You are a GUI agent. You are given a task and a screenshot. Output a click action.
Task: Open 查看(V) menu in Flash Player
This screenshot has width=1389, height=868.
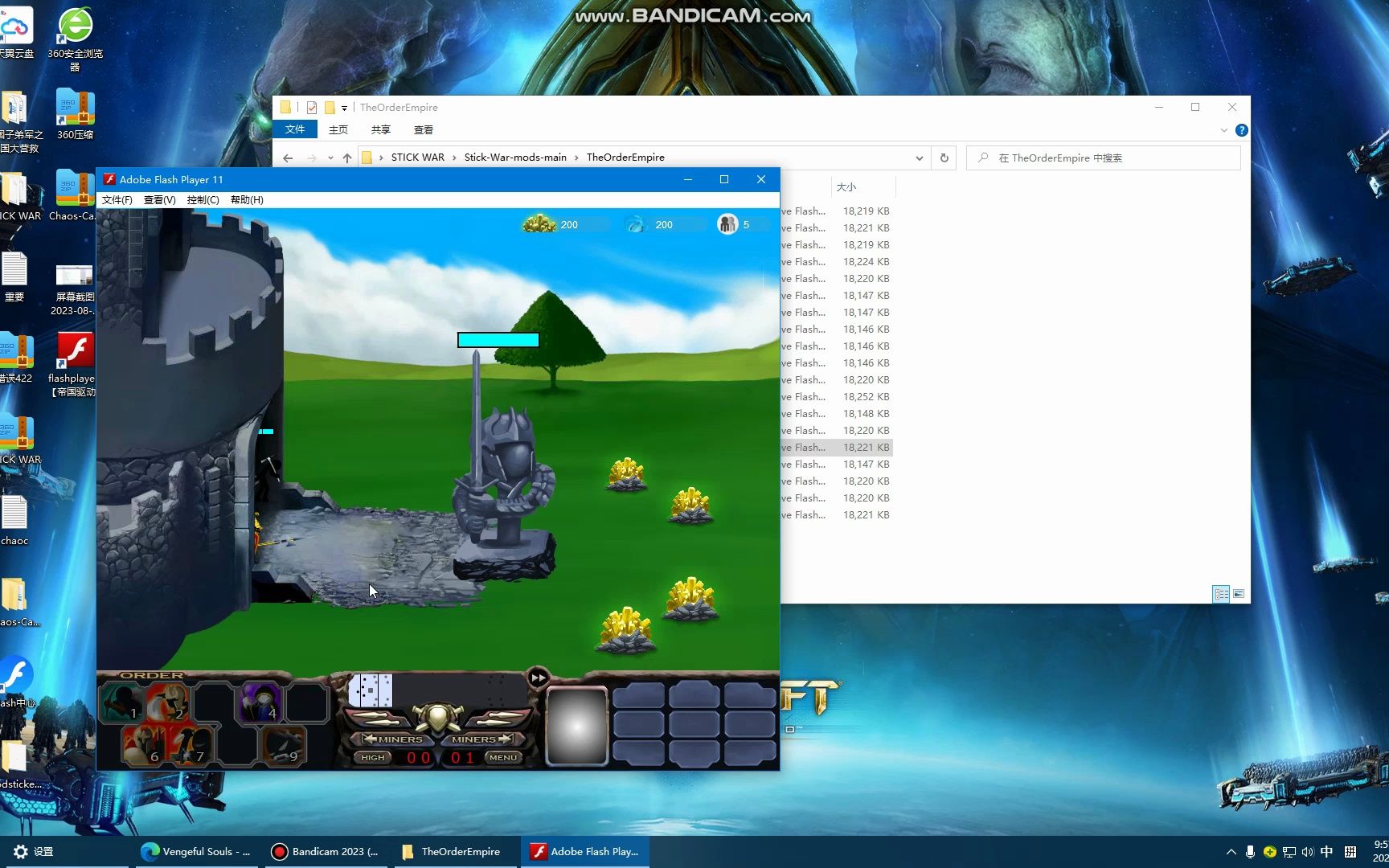(159, 200)
